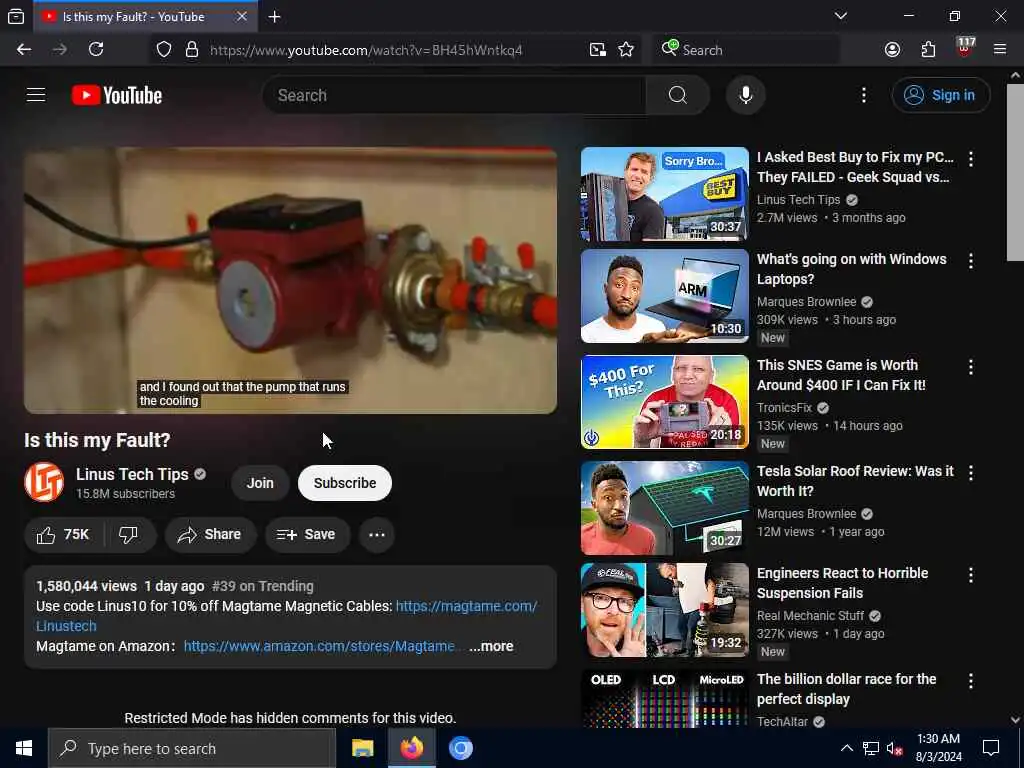Open uBlock extension showing 117
The width and height of the screenshot is (1024, 768).
pyautogui.click(x=965, y=48)
